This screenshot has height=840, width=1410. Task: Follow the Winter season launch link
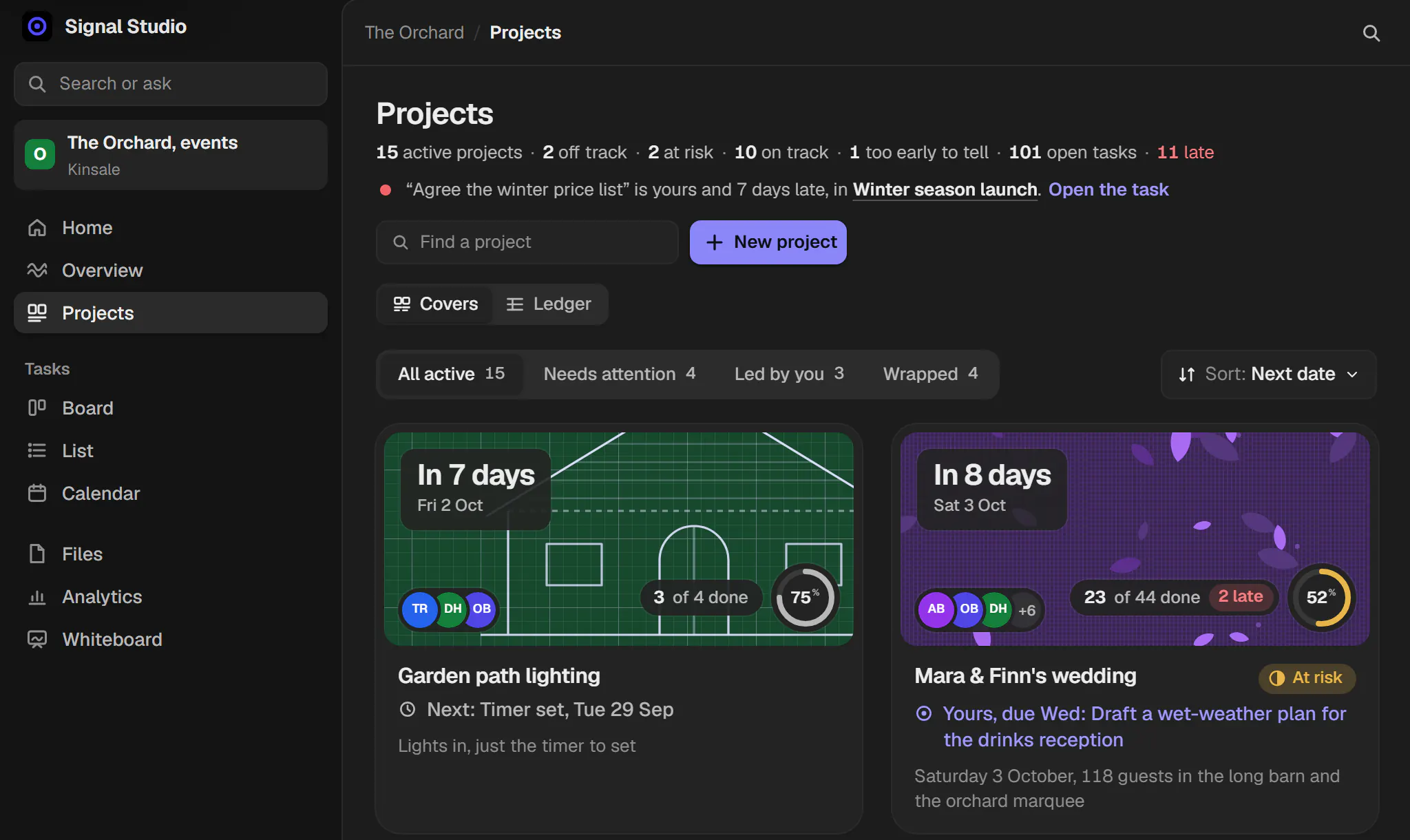(x=945, y=189)
